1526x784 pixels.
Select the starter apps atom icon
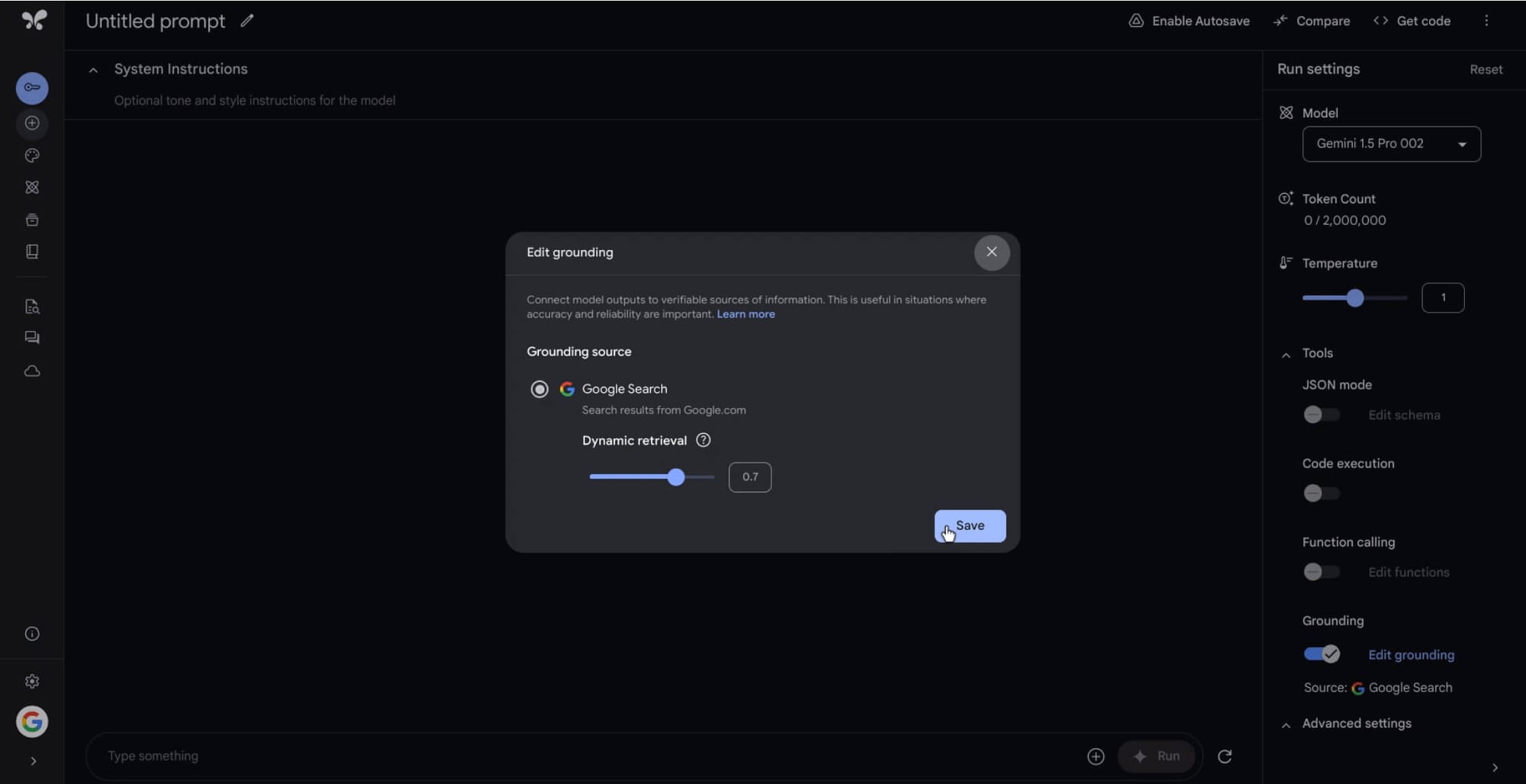(32, 188)
